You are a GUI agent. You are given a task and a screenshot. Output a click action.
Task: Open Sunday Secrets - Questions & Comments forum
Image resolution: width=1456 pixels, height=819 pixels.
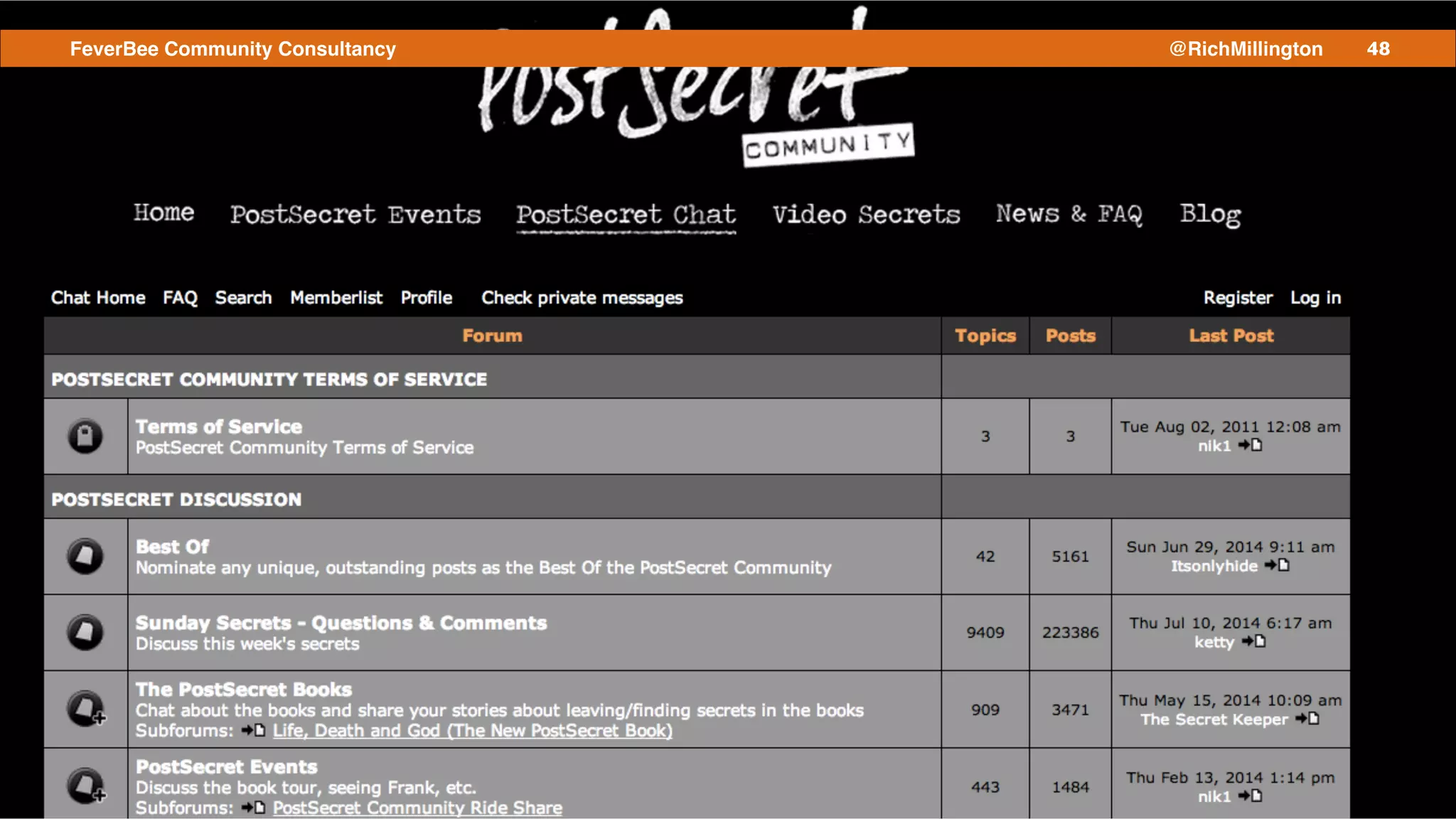coord(341,623)
